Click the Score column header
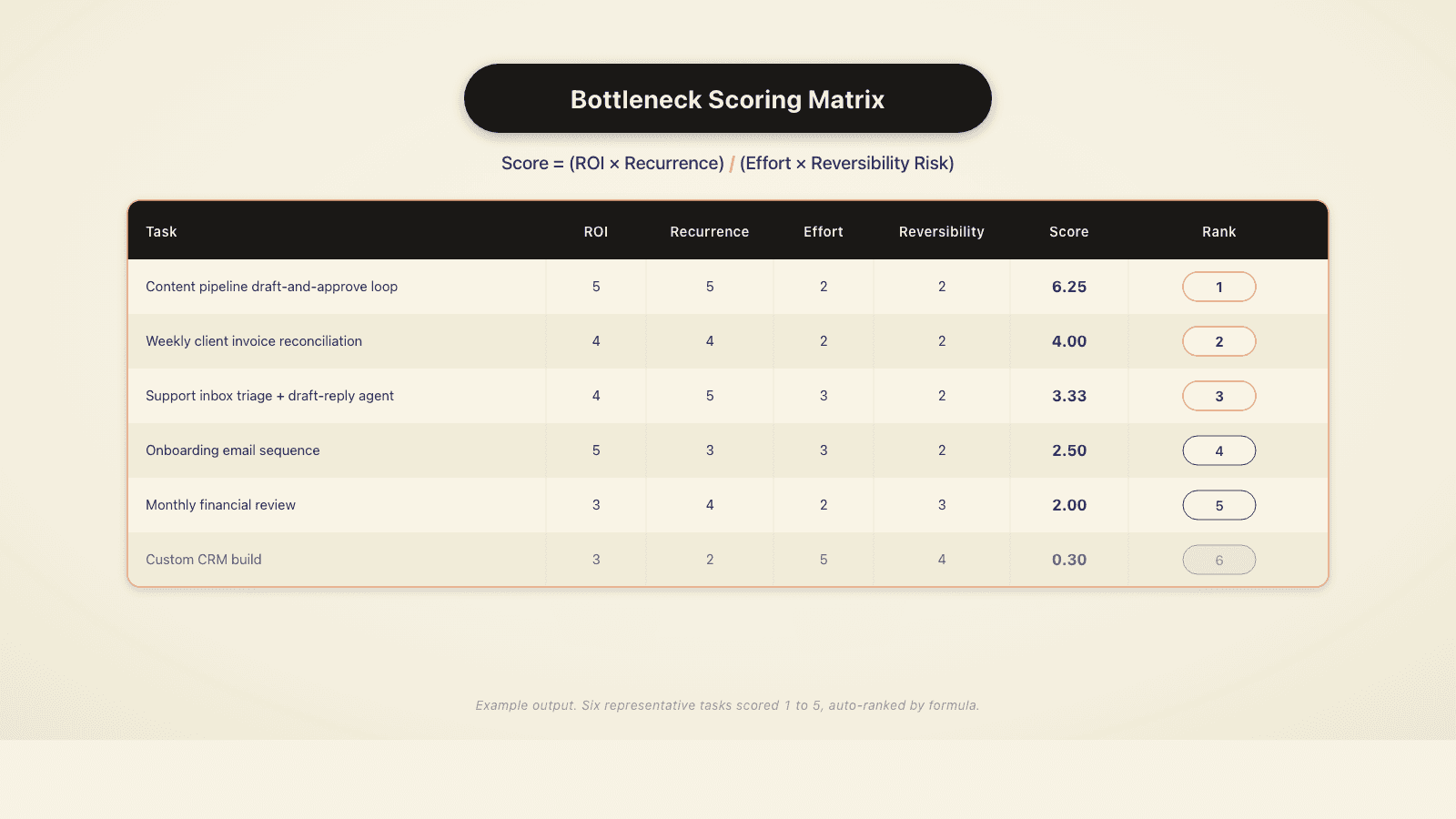 (x=1068, y=232)
